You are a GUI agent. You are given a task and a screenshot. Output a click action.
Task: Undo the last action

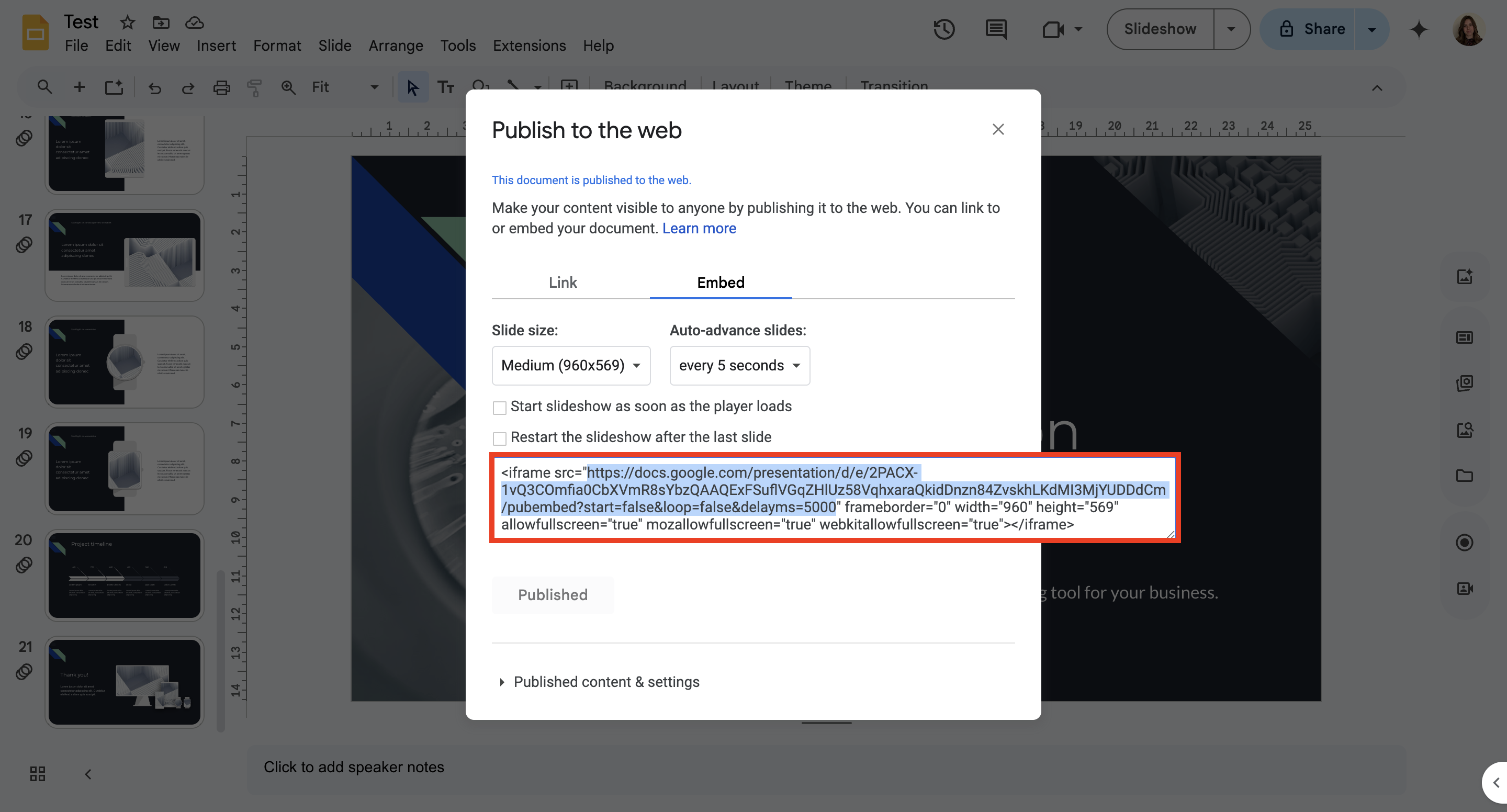coord(154,88)
